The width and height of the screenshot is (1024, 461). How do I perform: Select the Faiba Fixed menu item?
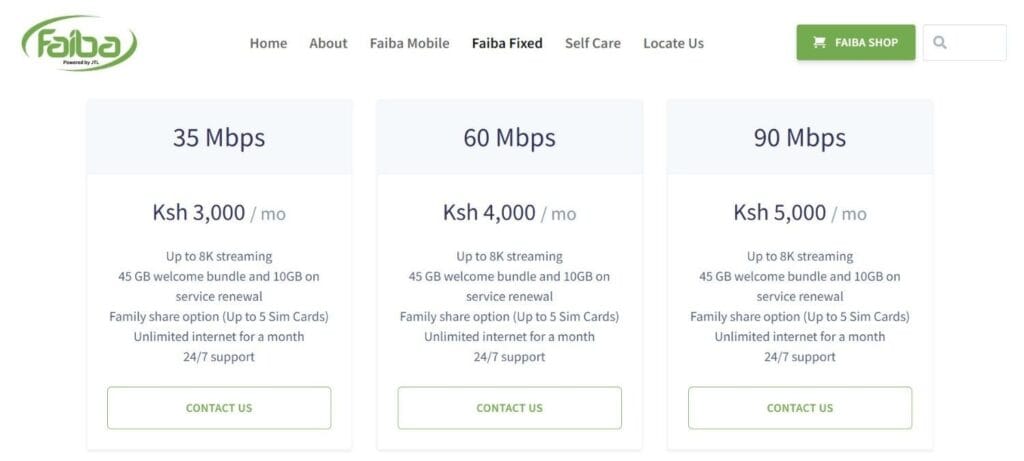tap(507, 43)
